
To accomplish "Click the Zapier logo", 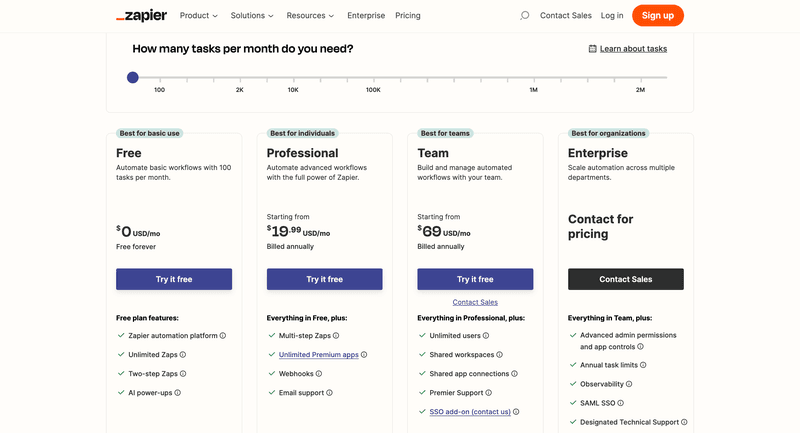I will (141, 15).
